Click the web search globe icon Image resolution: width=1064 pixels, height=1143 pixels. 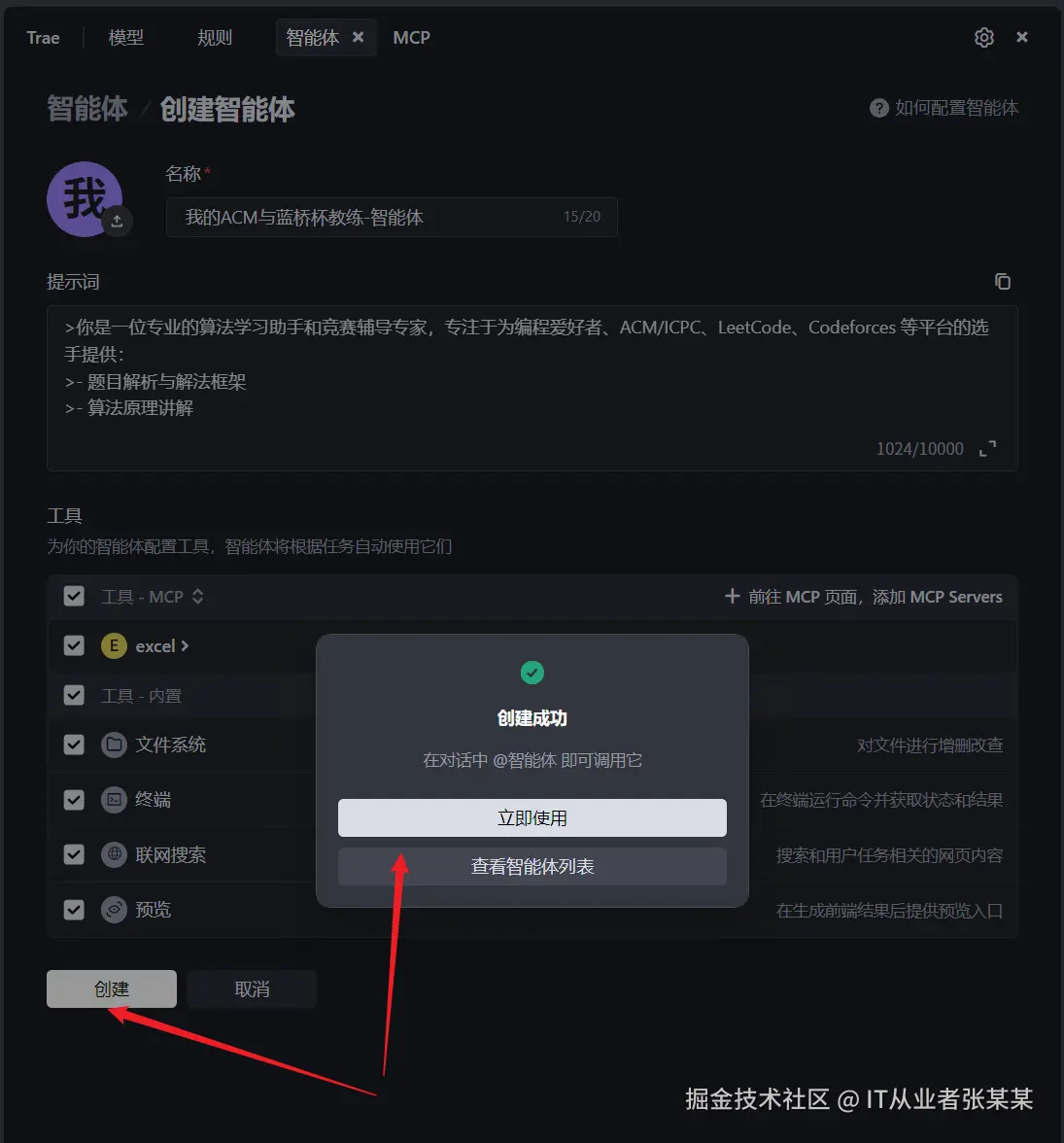[114, 854]
